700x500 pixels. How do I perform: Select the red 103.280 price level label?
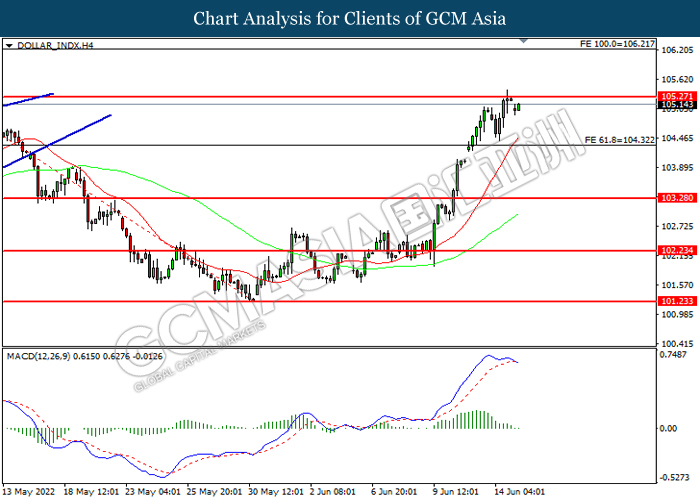pos(677,198)
